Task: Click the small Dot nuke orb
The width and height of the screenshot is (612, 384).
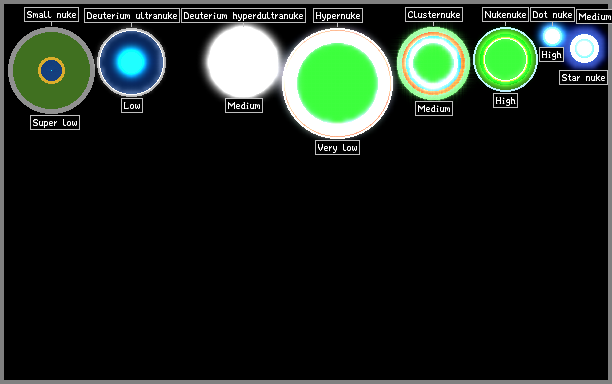Action: tap(552, 36)
